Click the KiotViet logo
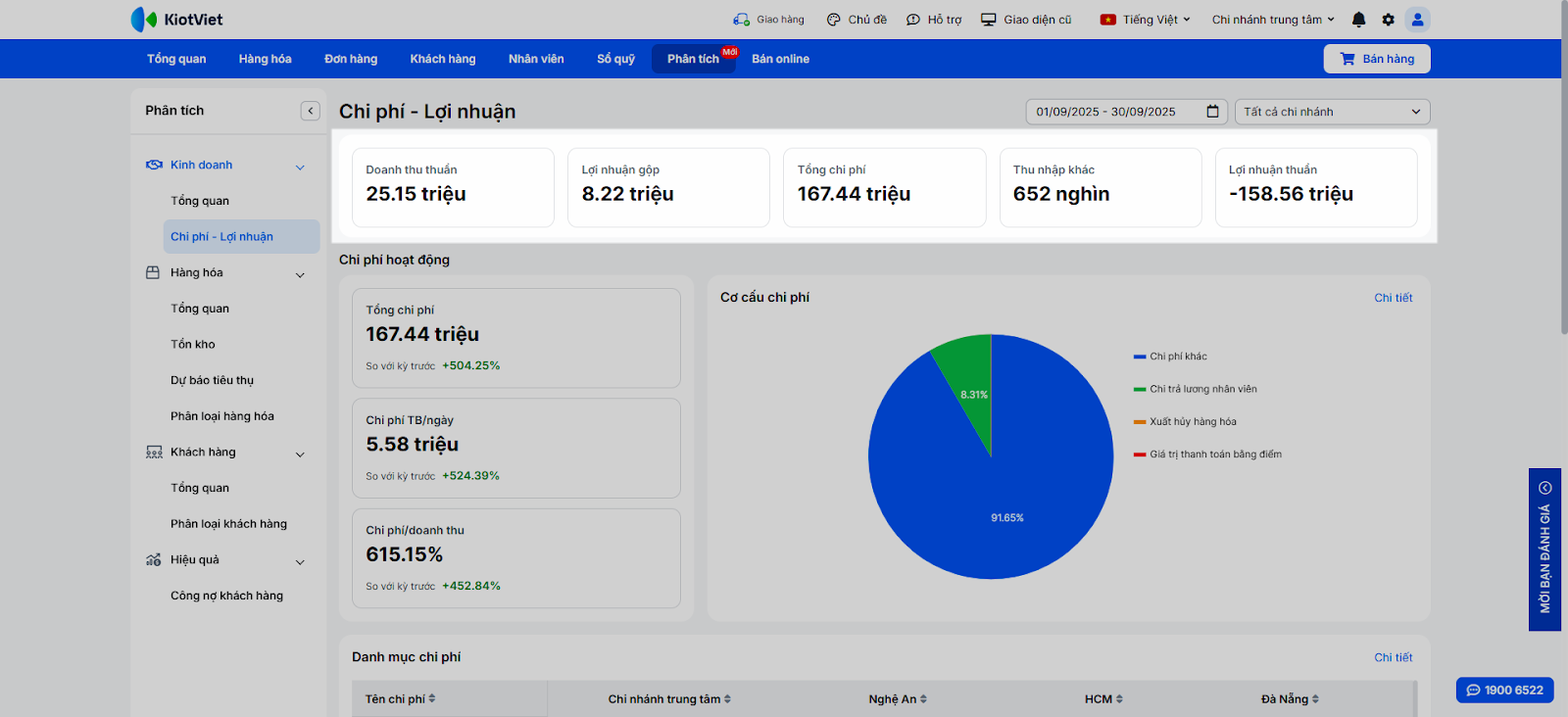 point(177,20)
